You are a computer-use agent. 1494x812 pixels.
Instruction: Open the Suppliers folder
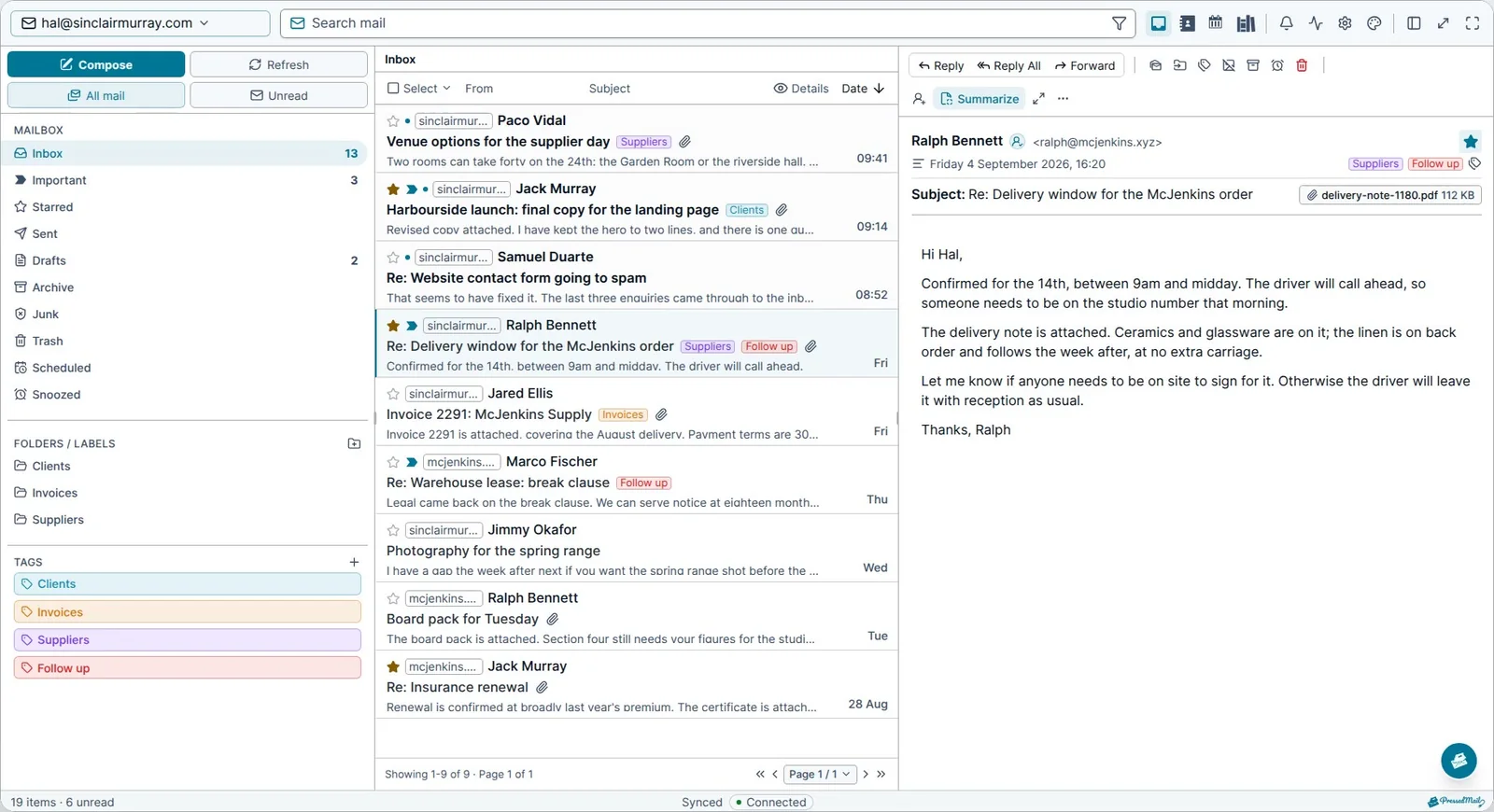[187, 520]
